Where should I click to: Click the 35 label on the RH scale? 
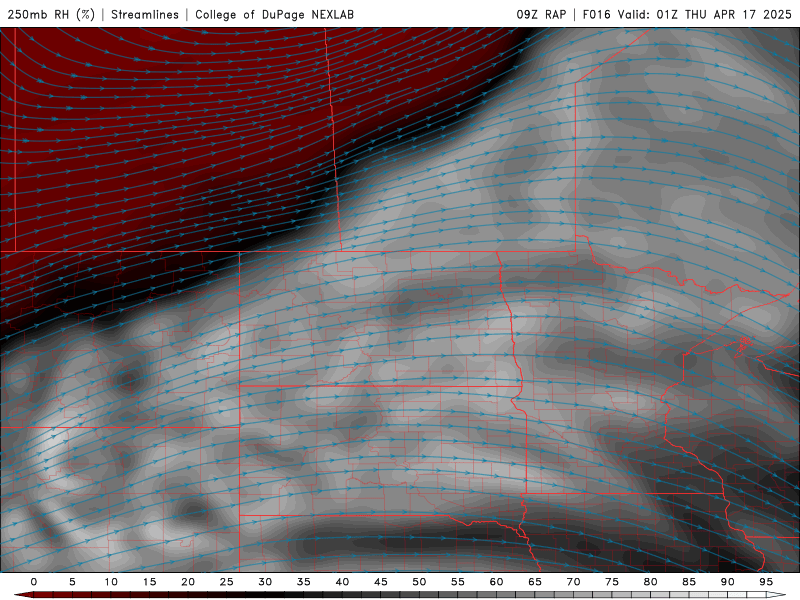(304, 582)
